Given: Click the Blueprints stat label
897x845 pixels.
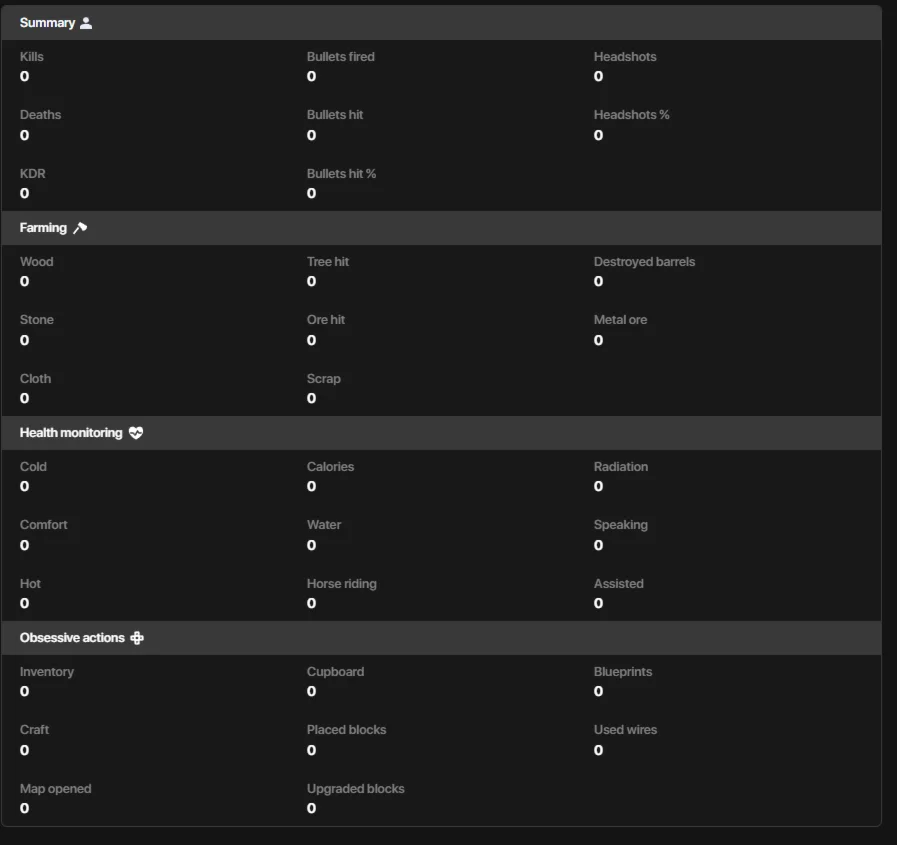Looking at the screenshot, I should coord(623,672).
